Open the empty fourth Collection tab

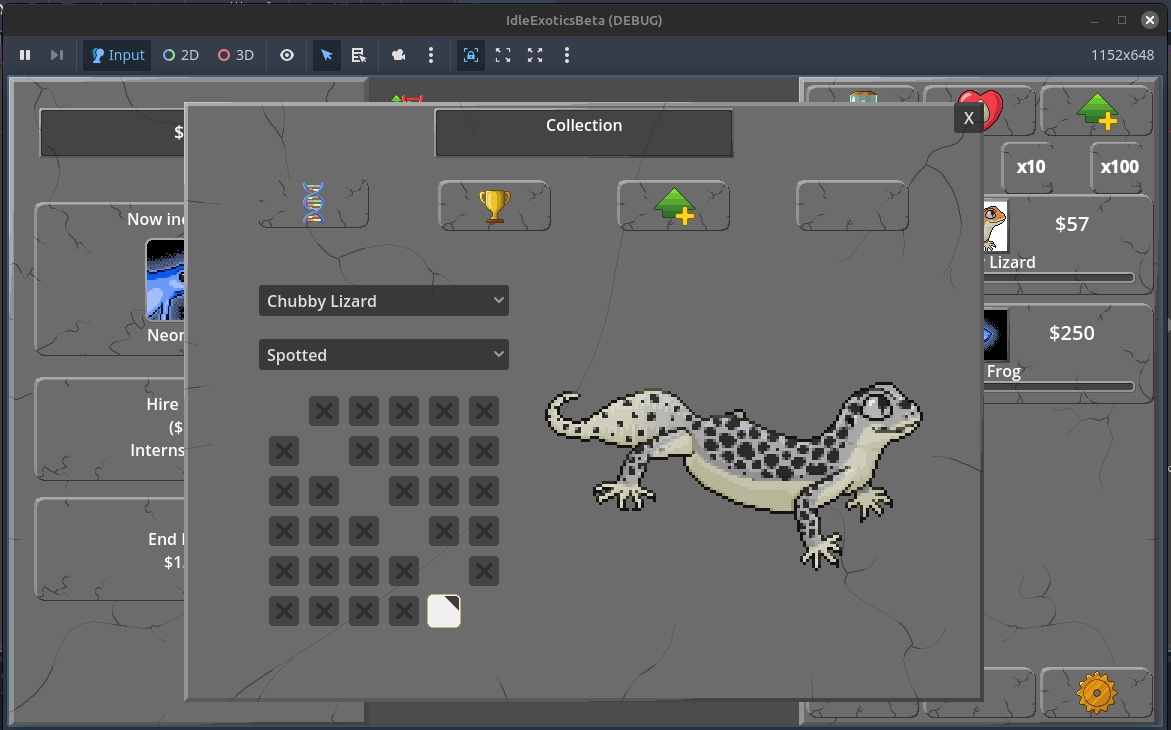tap(852, 204)
